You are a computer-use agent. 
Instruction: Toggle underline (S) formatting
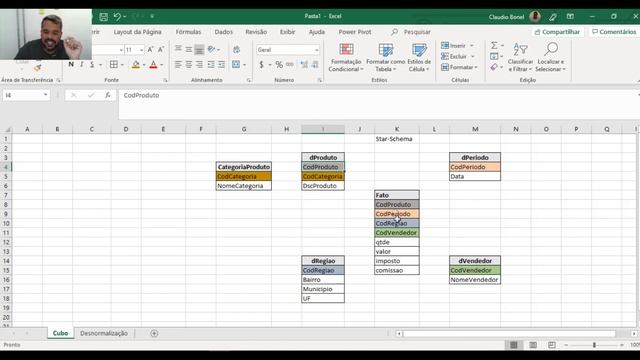[x=92, y=64]
